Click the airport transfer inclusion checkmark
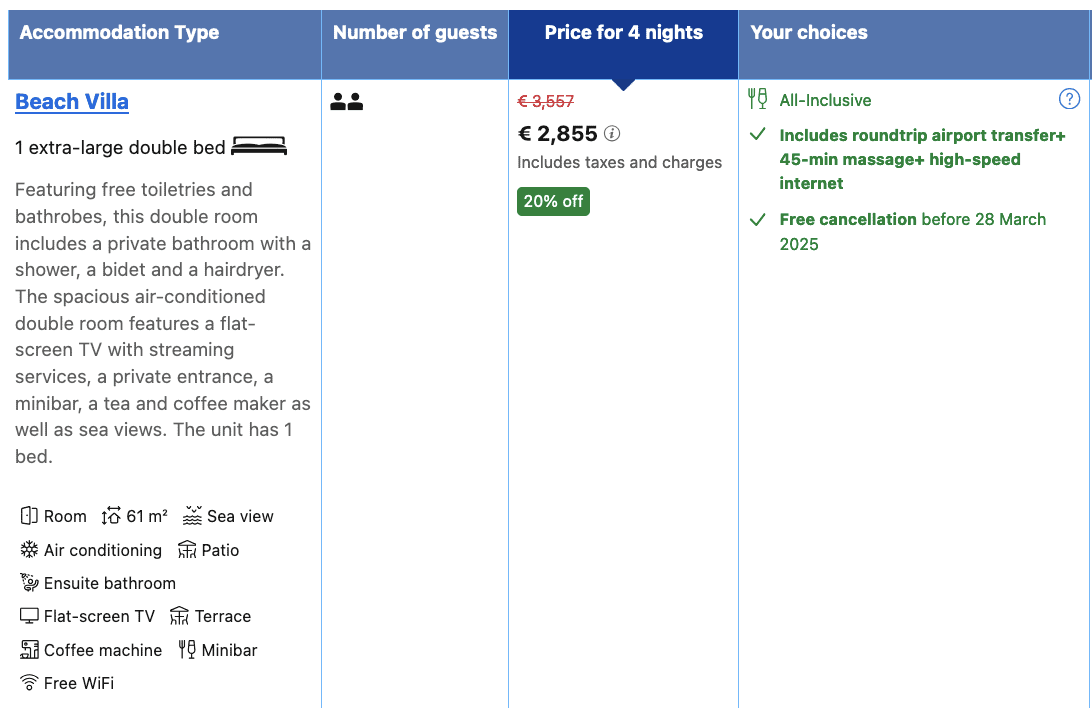The width and height of the screenshot is (1092, 708). [x=758, y=135]
